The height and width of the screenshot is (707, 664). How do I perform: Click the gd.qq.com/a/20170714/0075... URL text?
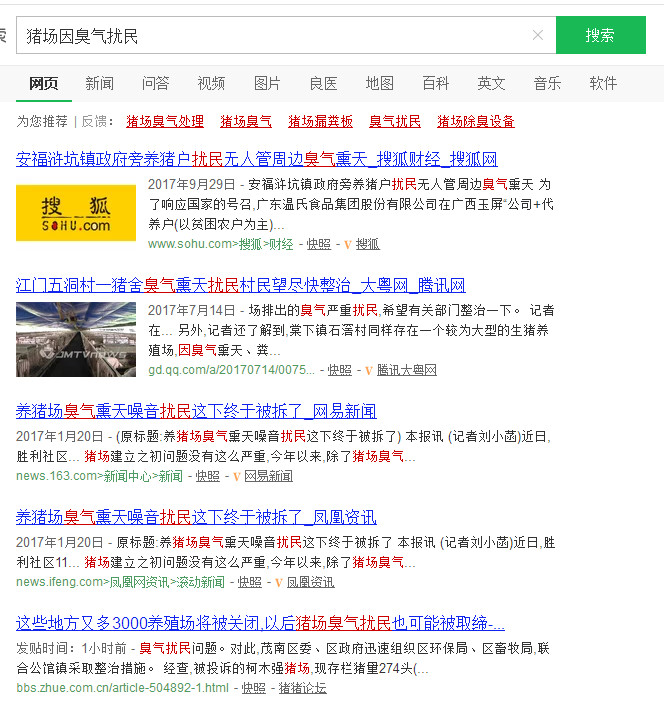(231, 370)
